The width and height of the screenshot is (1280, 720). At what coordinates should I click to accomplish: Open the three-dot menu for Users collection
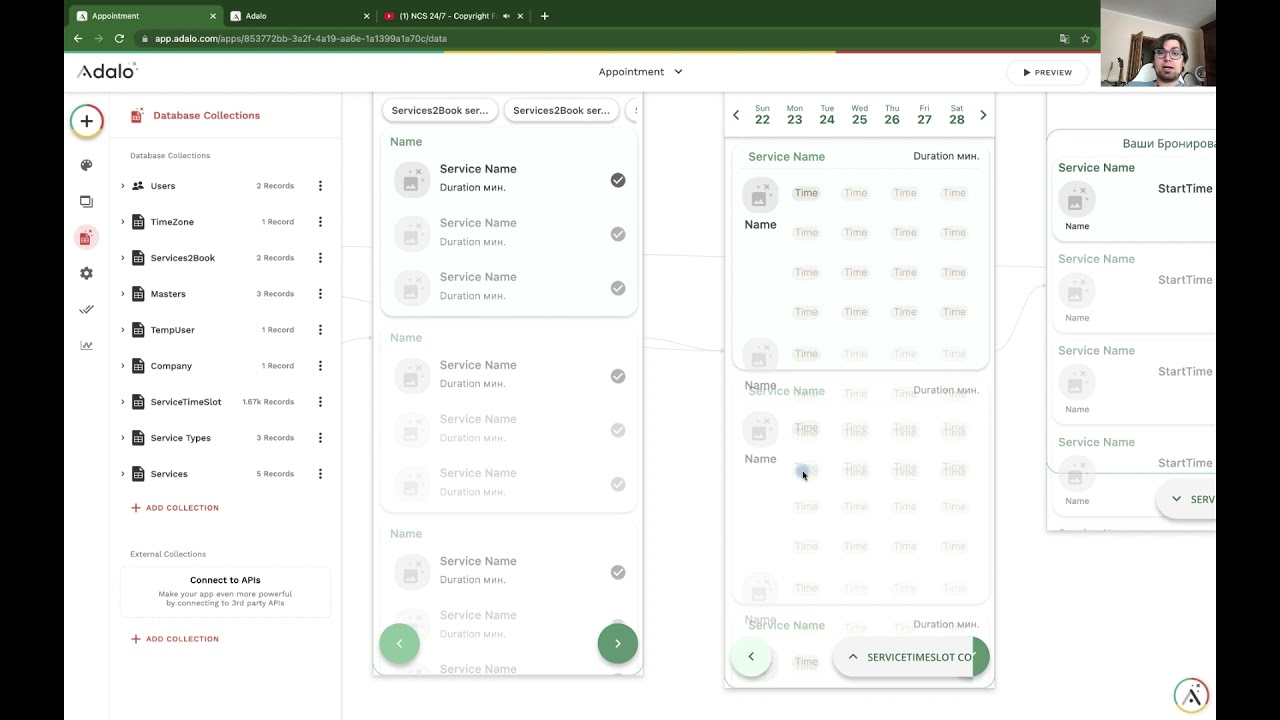320,186
